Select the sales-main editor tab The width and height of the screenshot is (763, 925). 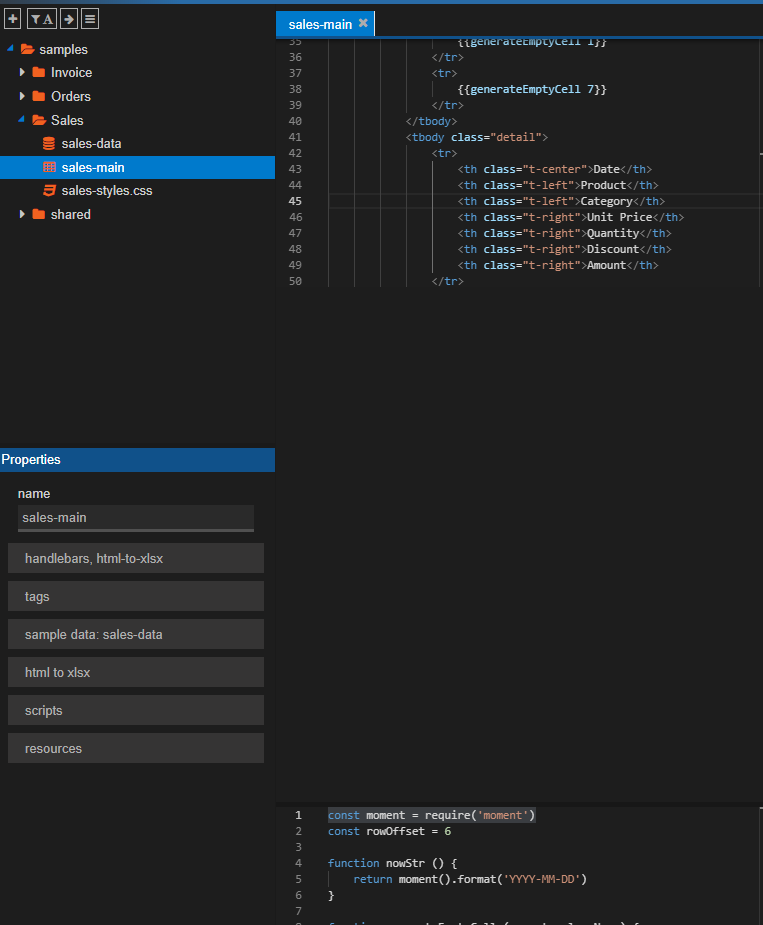point(320,22)
